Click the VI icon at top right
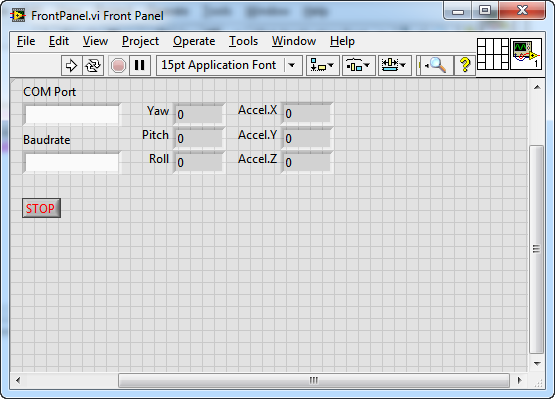Screen dimensions: 555x399 tap(526, 54)
